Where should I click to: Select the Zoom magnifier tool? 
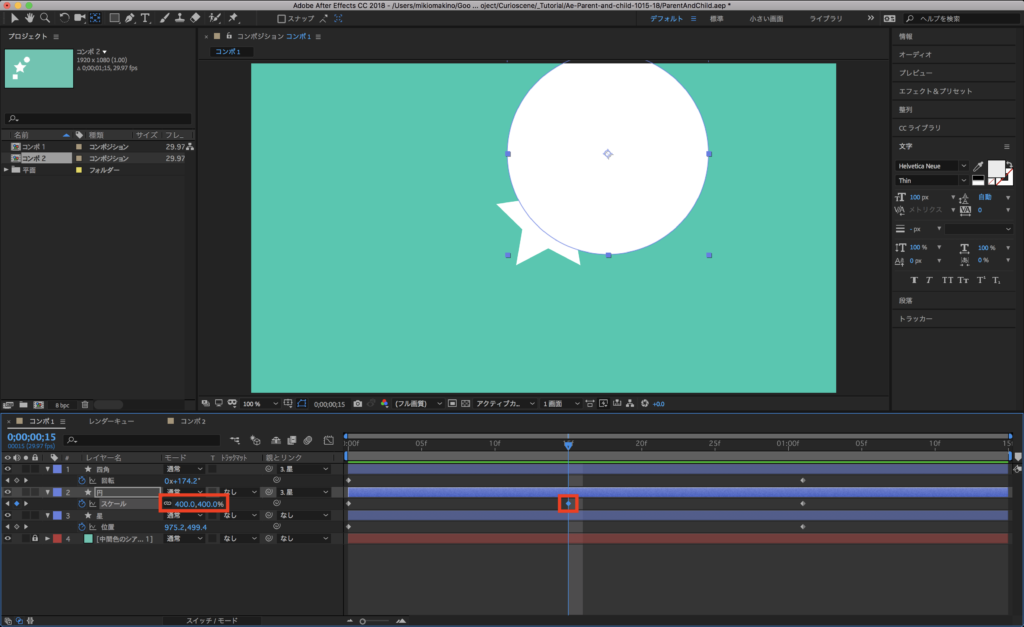click(45, 18)
